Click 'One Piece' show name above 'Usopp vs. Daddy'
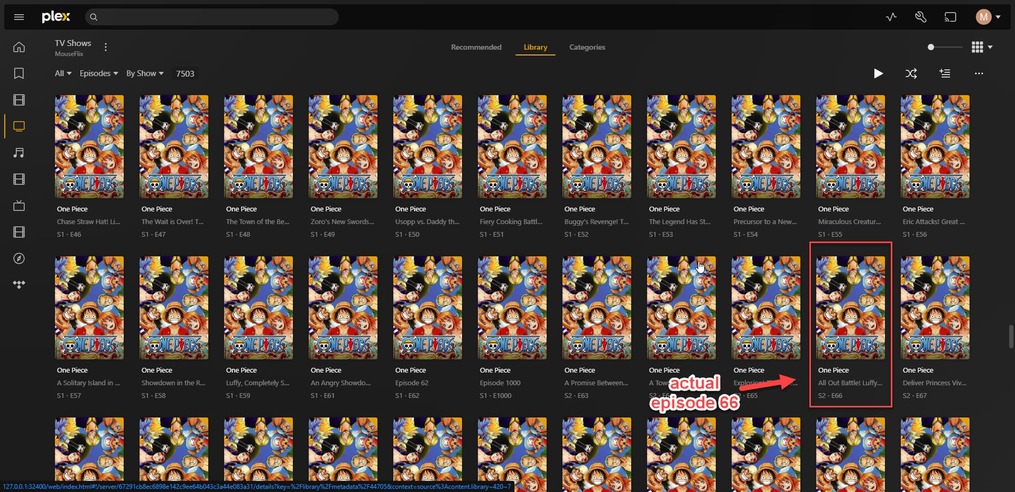The height and width of the screenshot is (492, 1015). [410, 209]
